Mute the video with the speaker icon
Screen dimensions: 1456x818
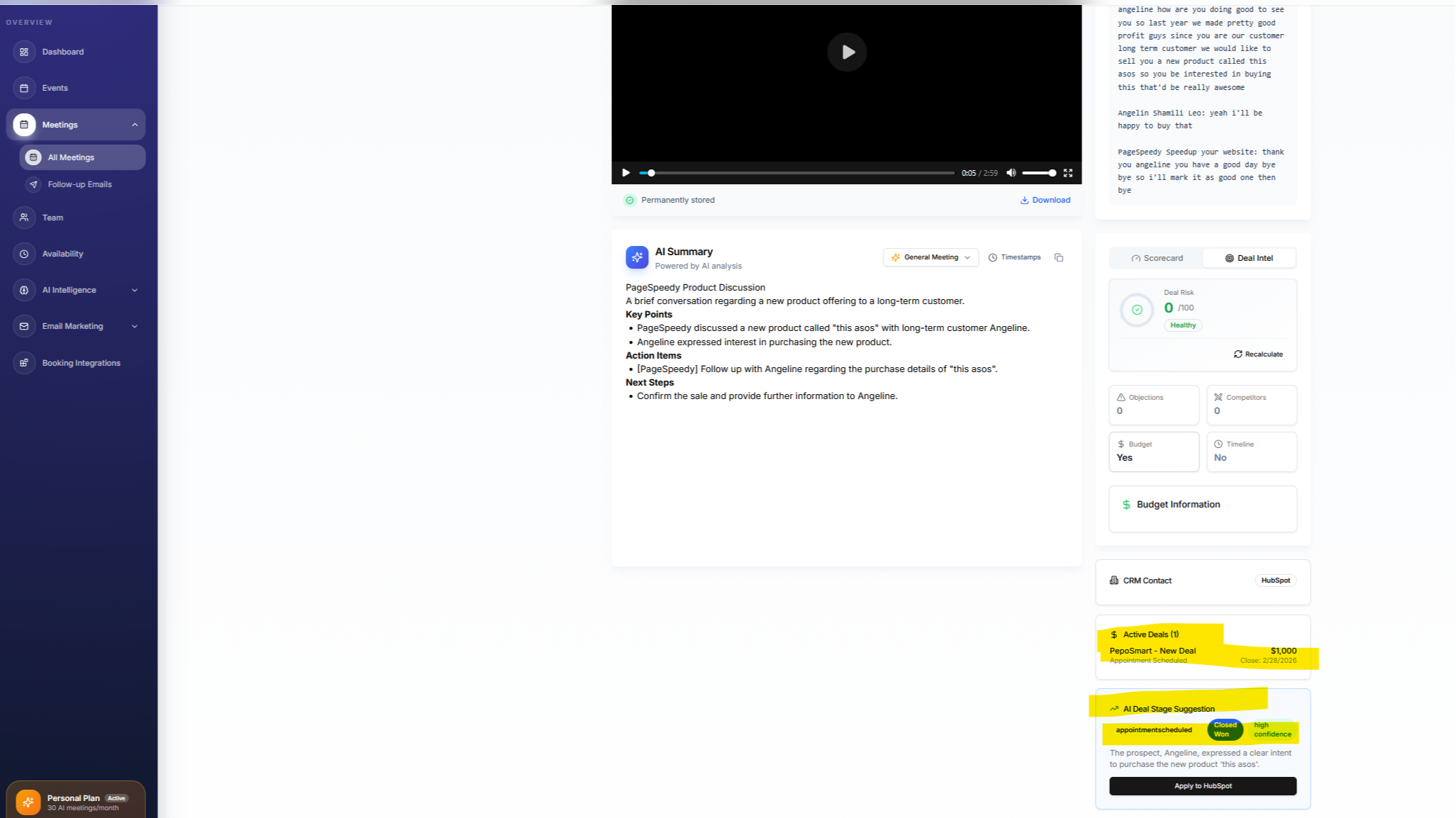(x=1011, y=173)
